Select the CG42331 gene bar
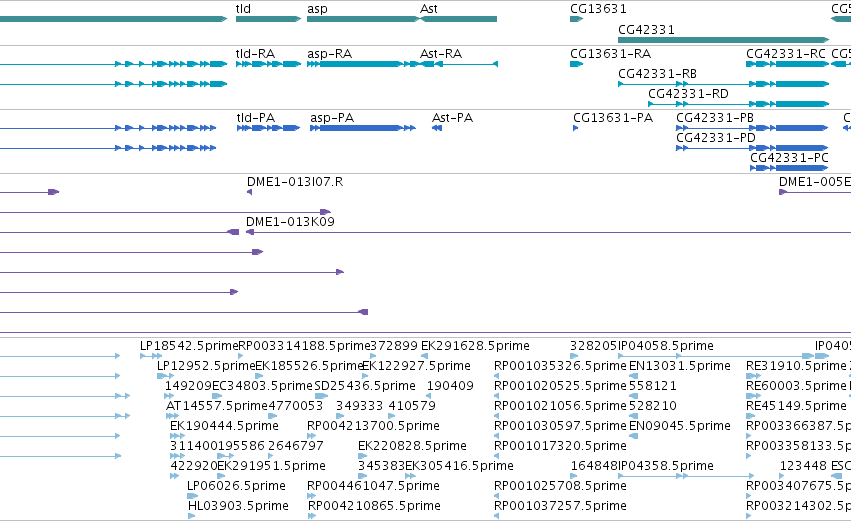The height and width of the screenshot is (521, 851). [x=723, y=40]
